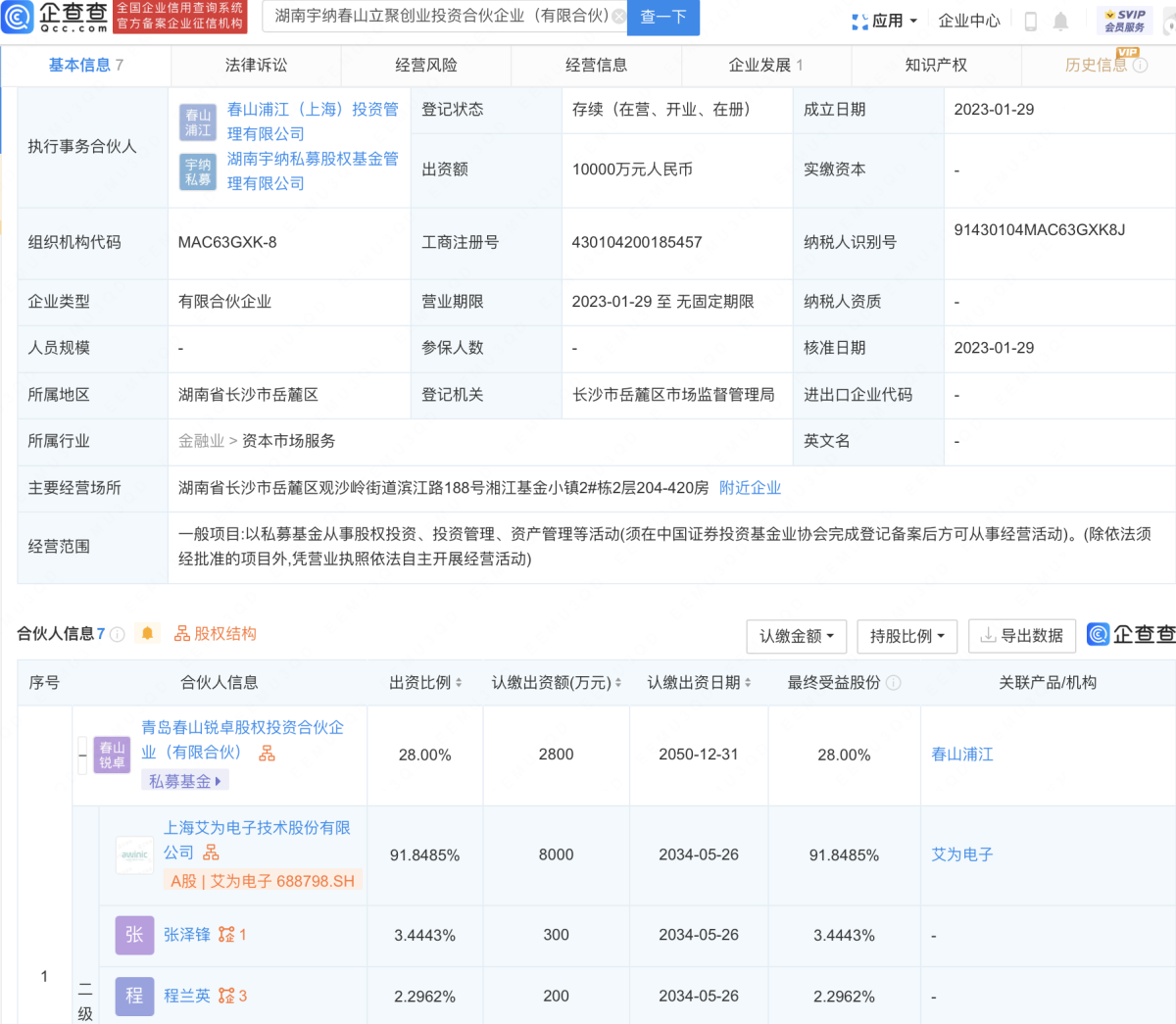The image size is (1176, 1024).
Task: Click the 张 avatar icon
Action: tap(134, 936)
